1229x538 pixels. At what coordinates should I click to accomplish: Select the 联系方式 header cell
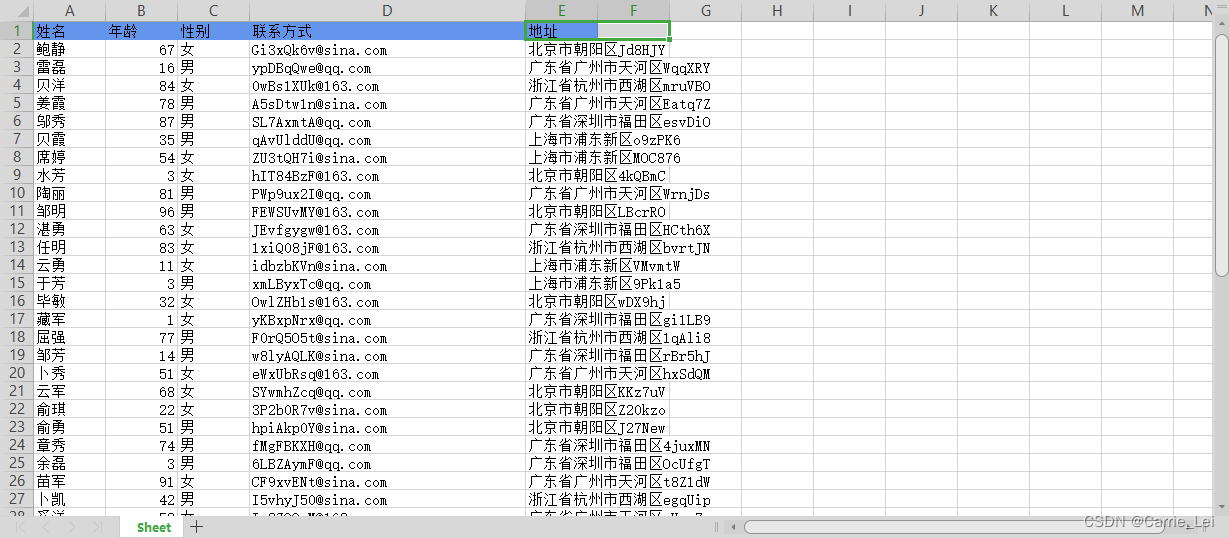click(387, 31)
